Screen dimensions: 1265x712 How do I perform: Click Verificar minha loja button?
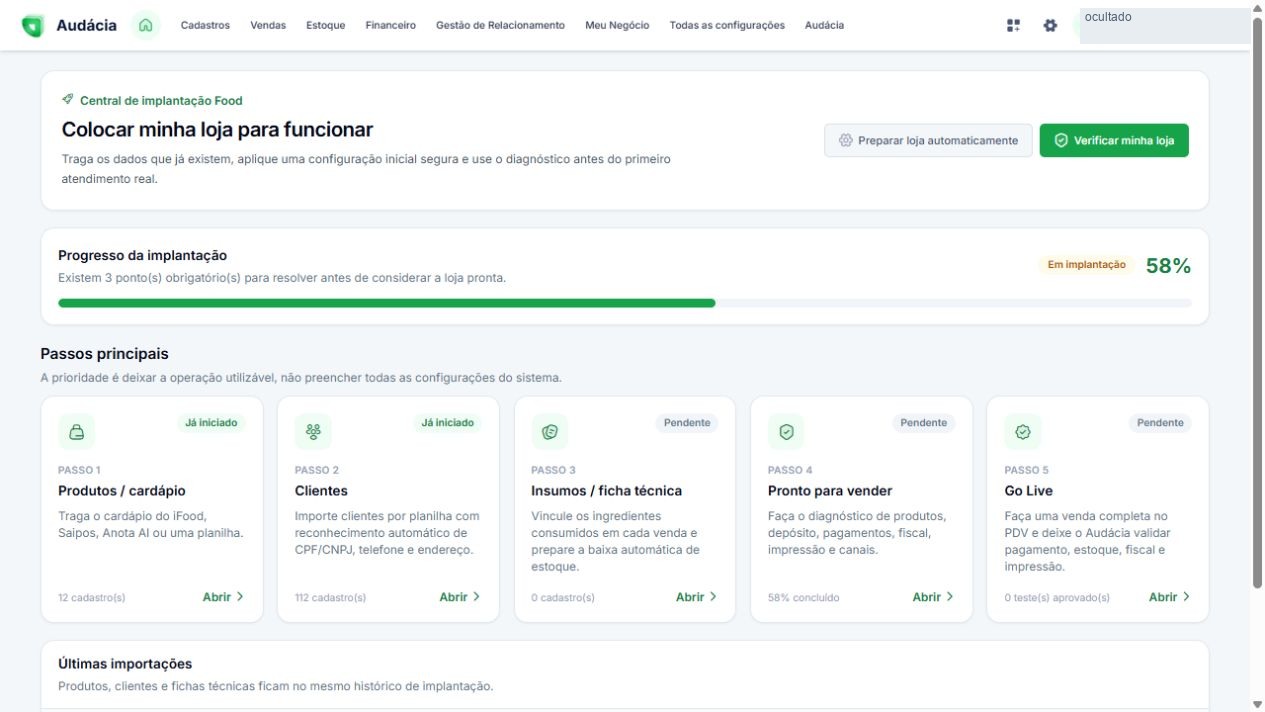1114,141
